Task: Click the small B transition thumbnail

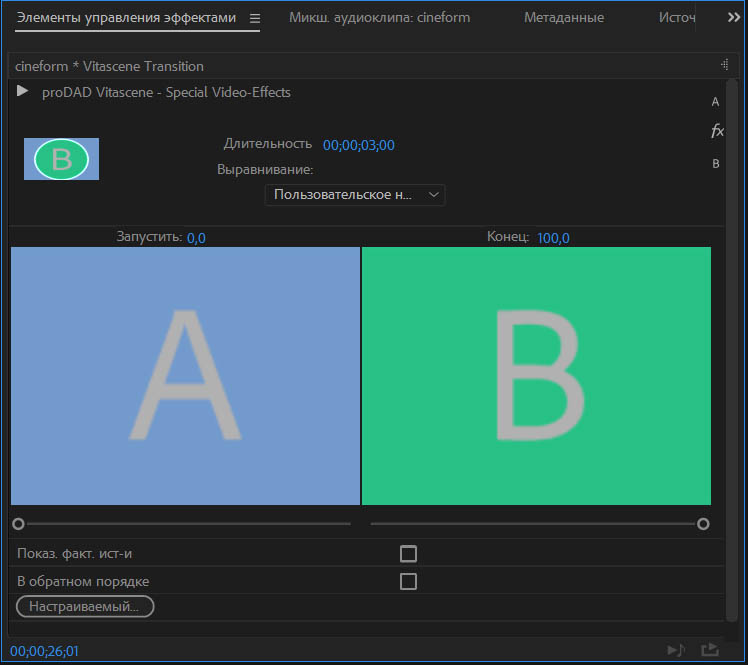Action: [x=61, y=159]
